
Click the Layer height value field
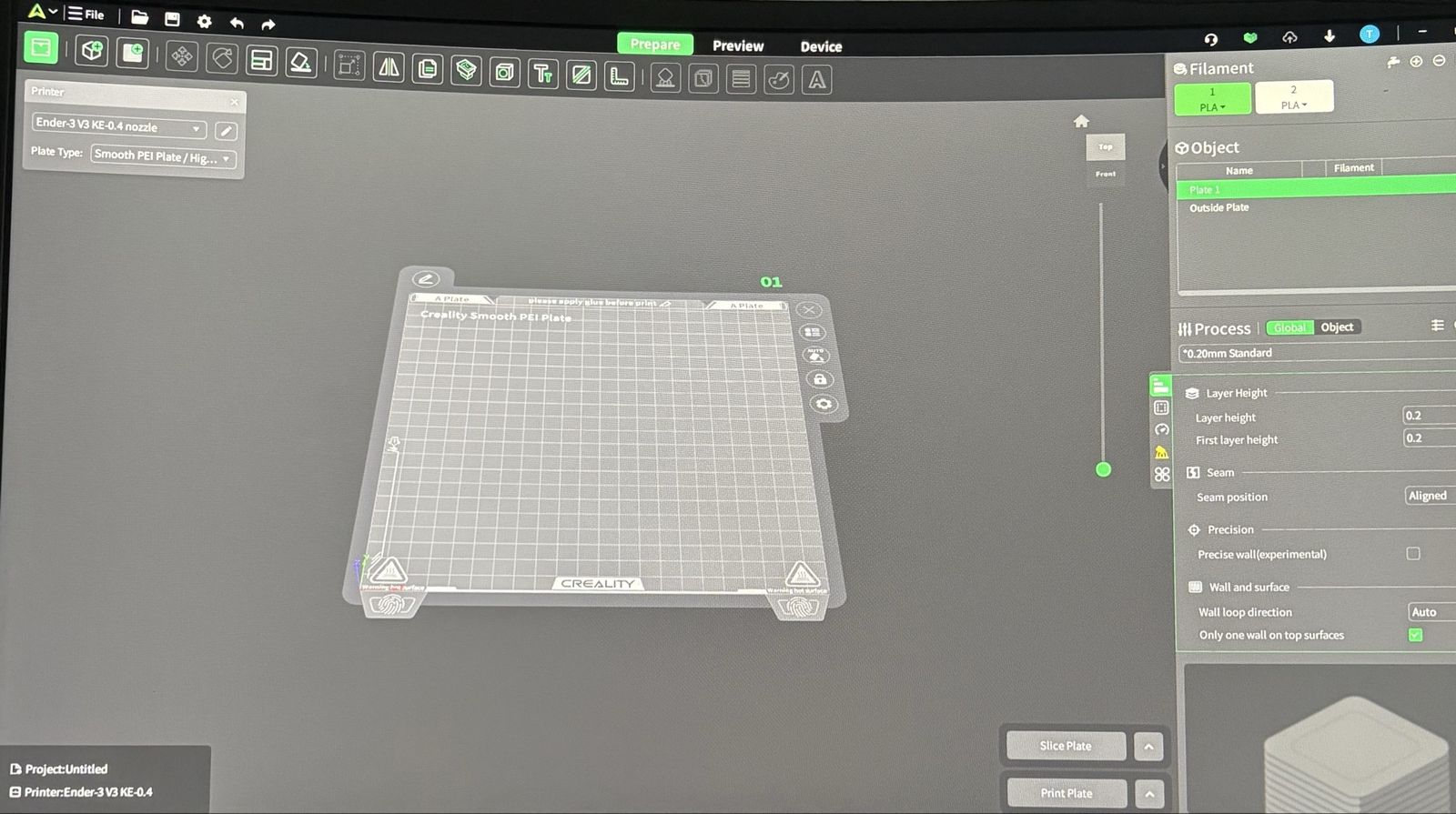pos(1429,416)
